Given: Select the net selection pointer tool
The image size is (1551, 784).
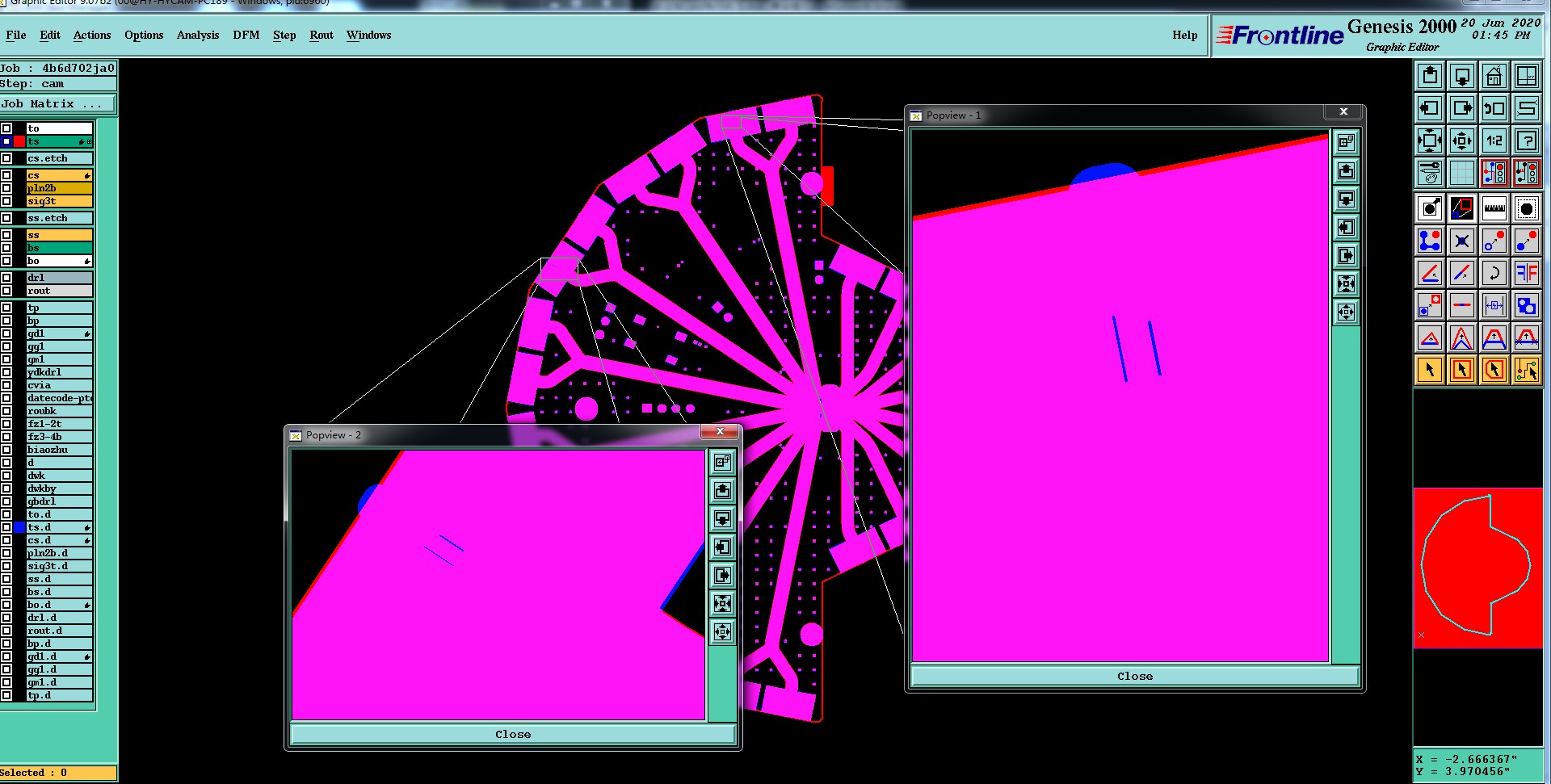Looking at the screenshot, I should pos(1526,370).
